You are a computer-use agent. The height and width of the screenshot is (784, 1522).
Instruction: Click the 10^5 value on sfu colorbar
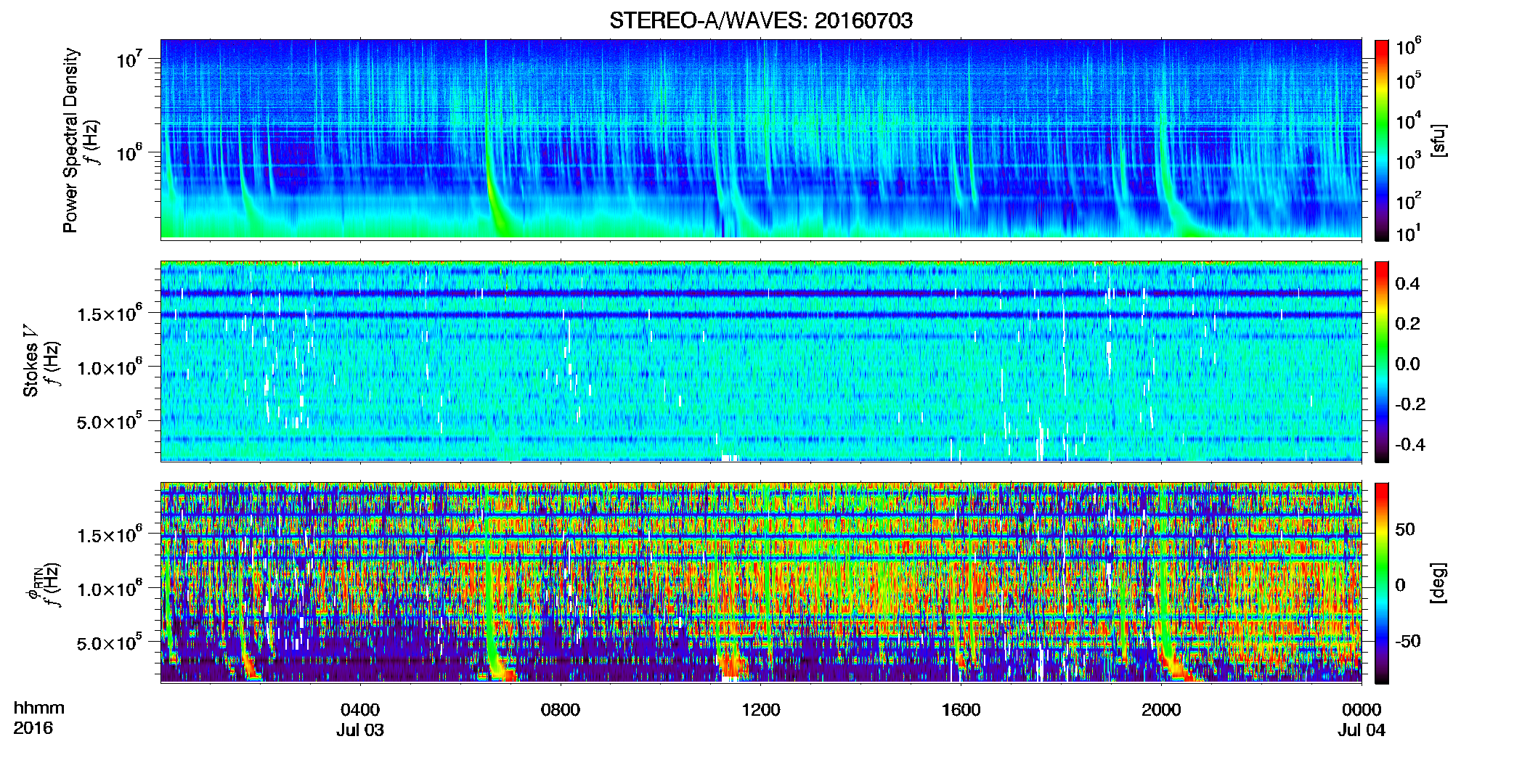point(1409,80)
